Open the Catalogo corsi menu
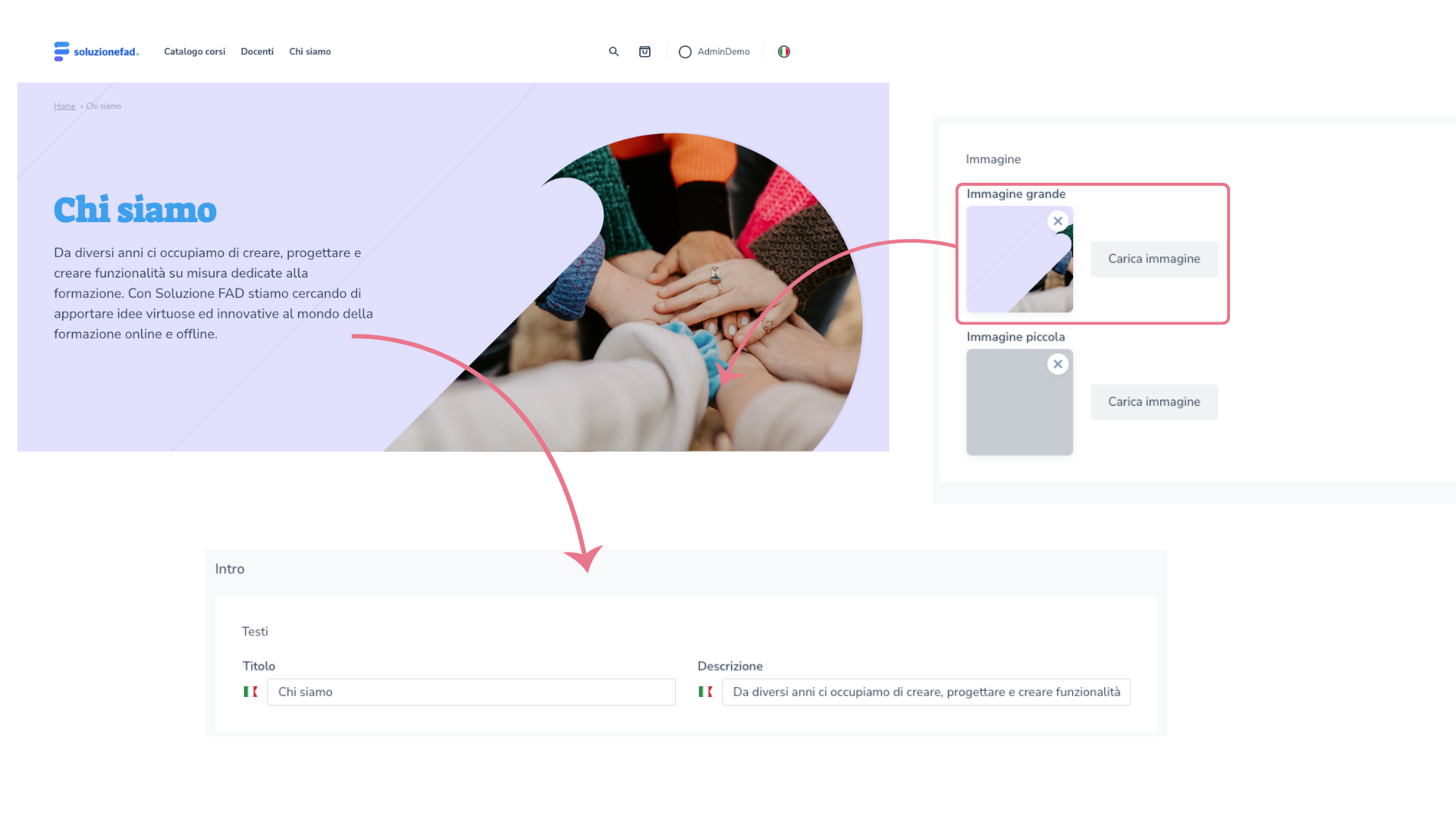This screenshot has width=1456, height=819. [x=194, y=52]
